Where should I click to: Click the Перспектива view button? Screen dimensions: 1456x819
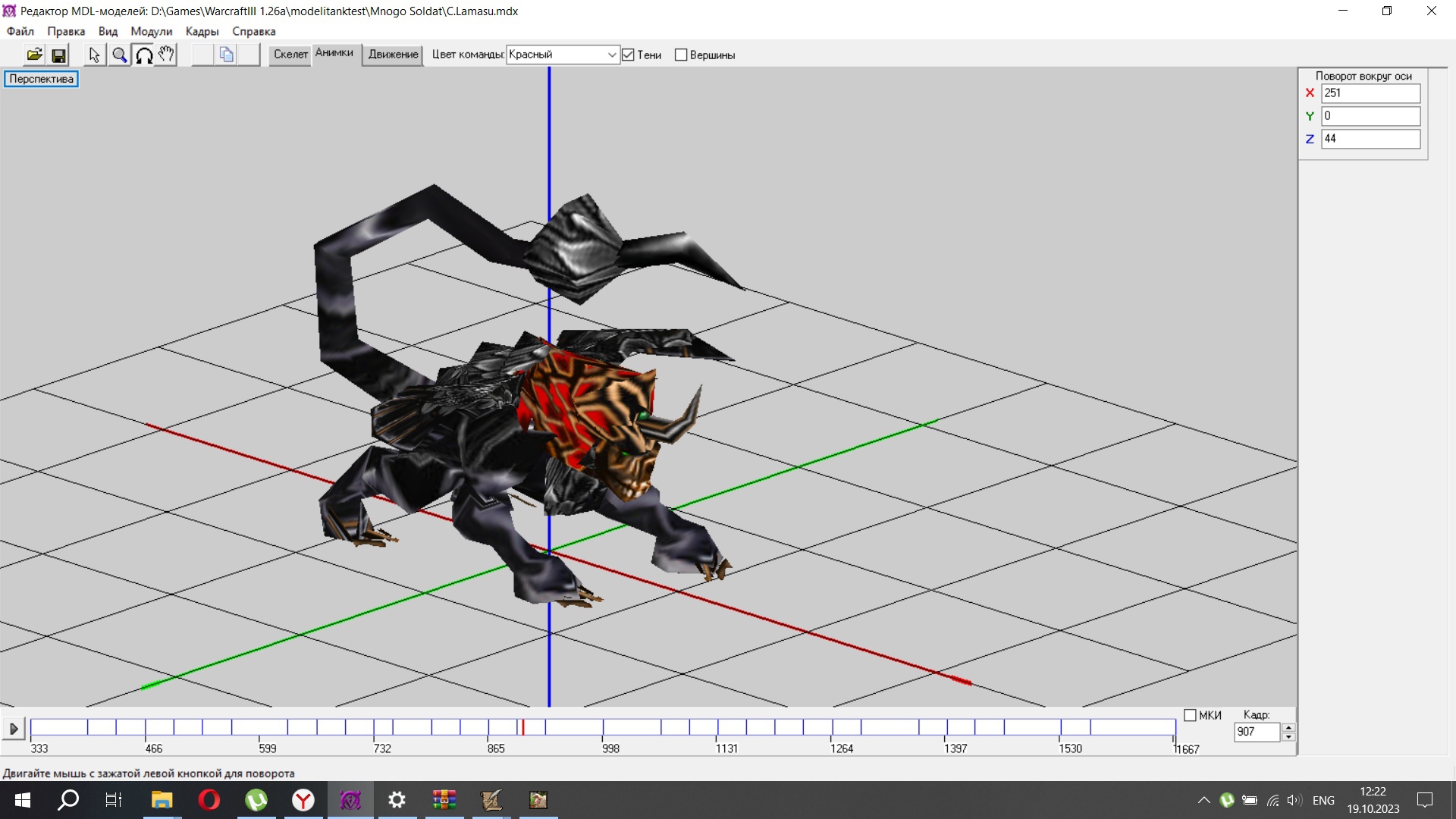point(41,79)
